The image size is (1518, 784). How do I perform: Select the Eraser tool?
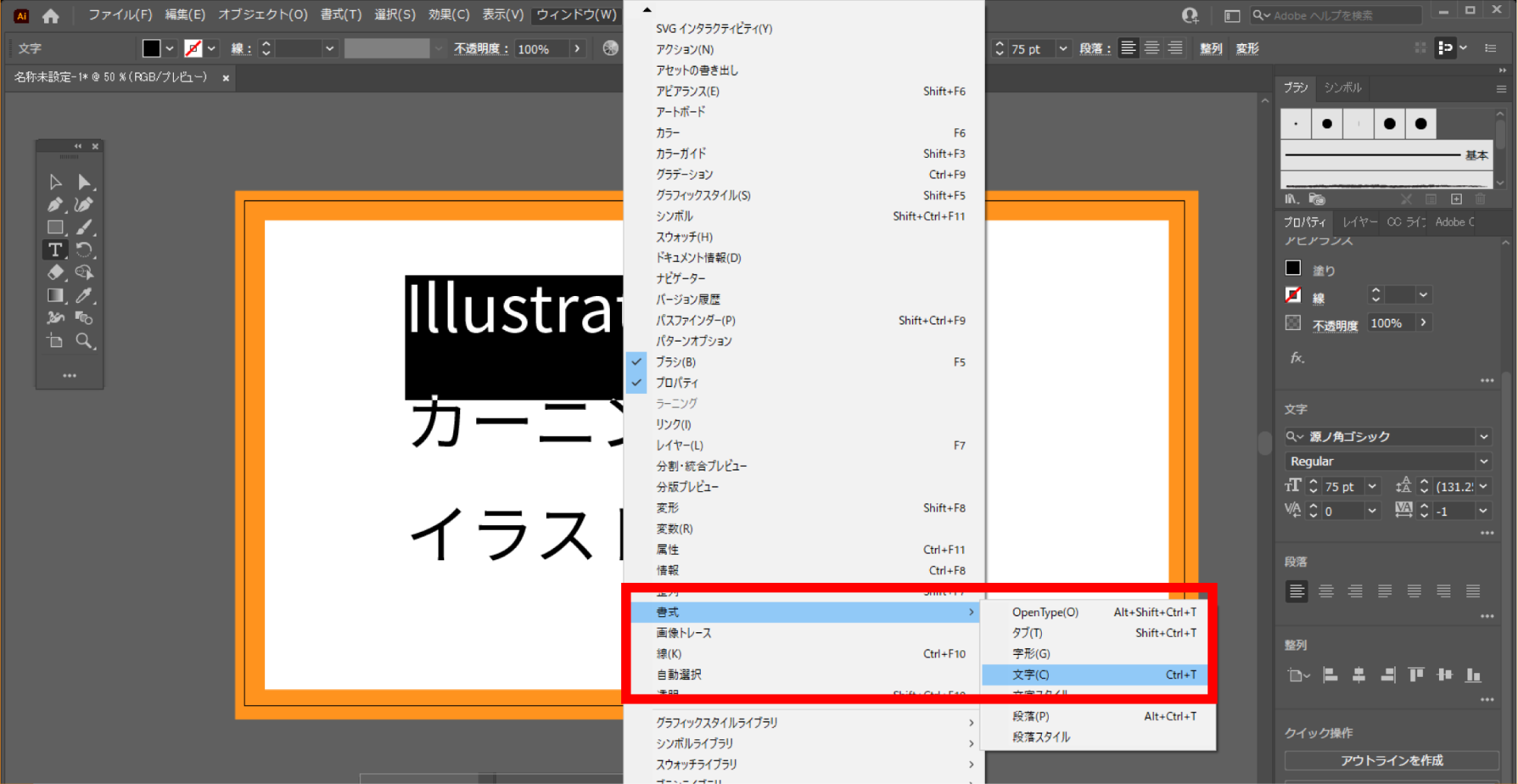click(x=55, y=272)
